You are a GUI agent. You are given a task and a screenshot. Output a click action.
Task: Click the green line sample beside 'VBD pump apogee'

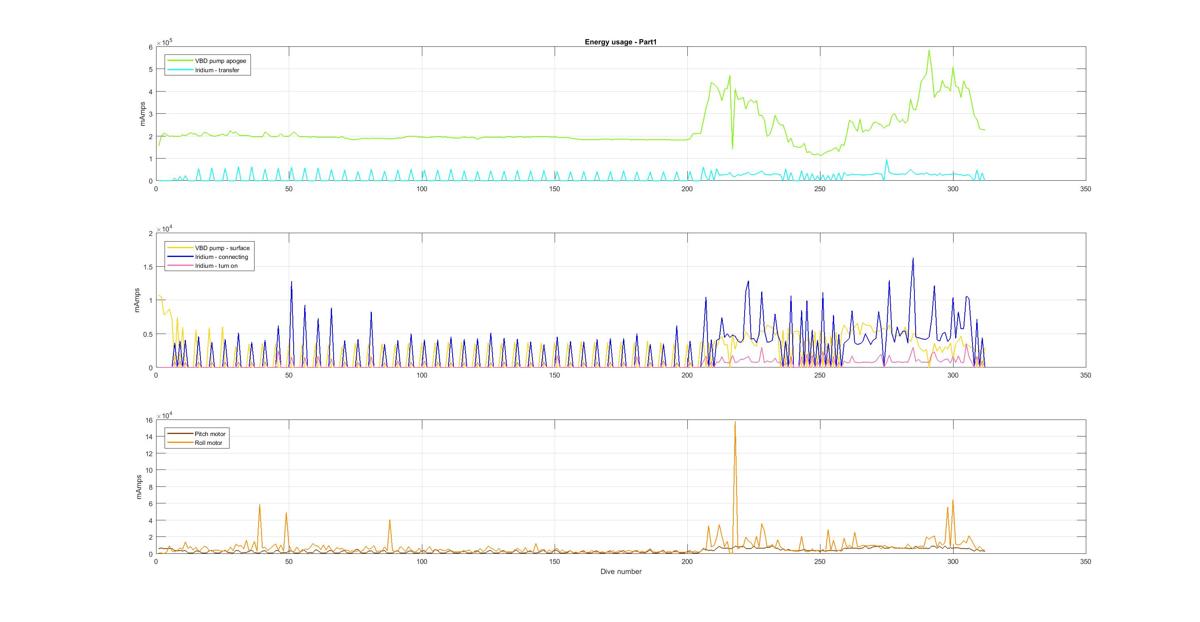[180, 61]
